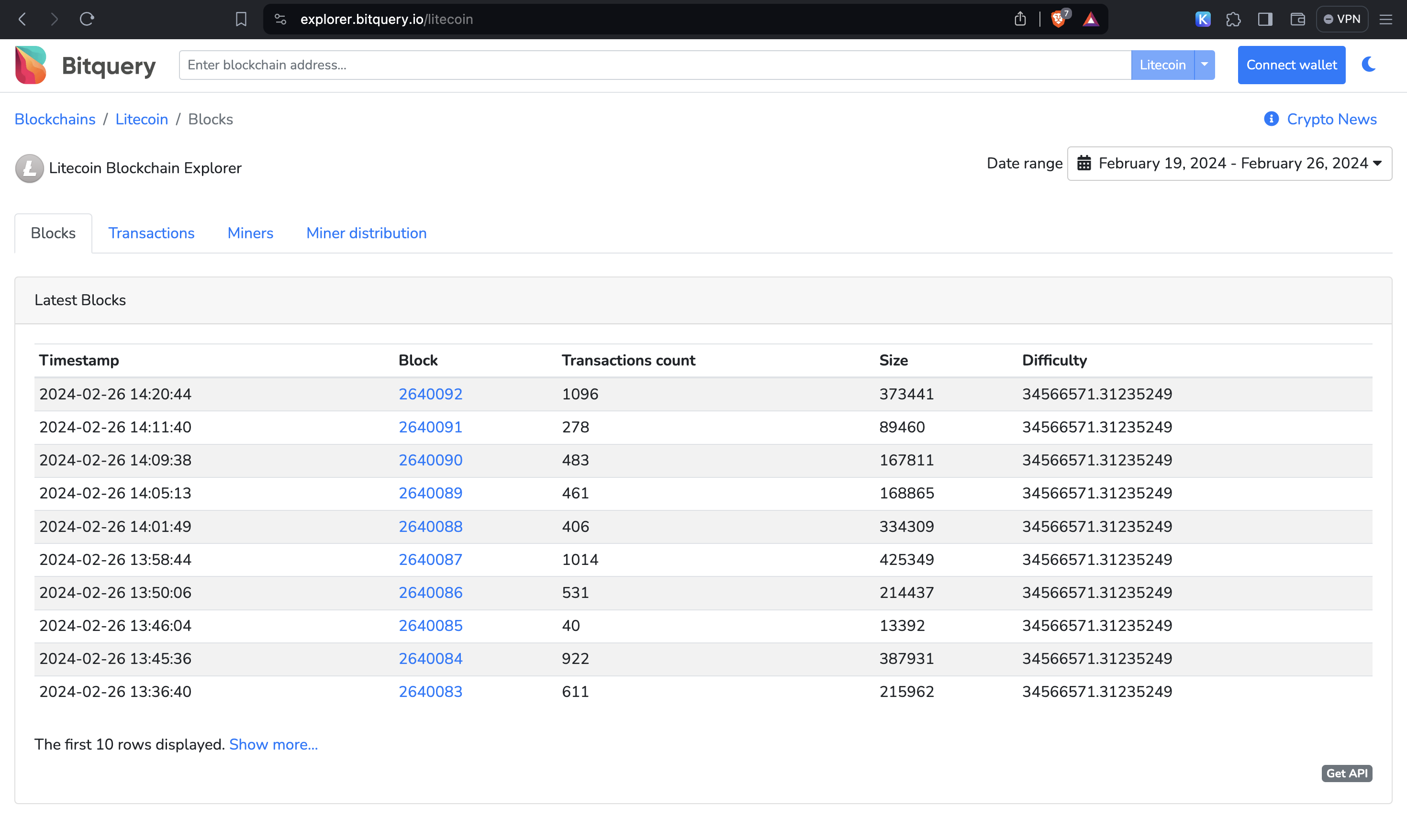The height and width of the screenshot is (840, 1407).
Task: Open site settings icon in address bar
Action: click(x=280, y=19)
